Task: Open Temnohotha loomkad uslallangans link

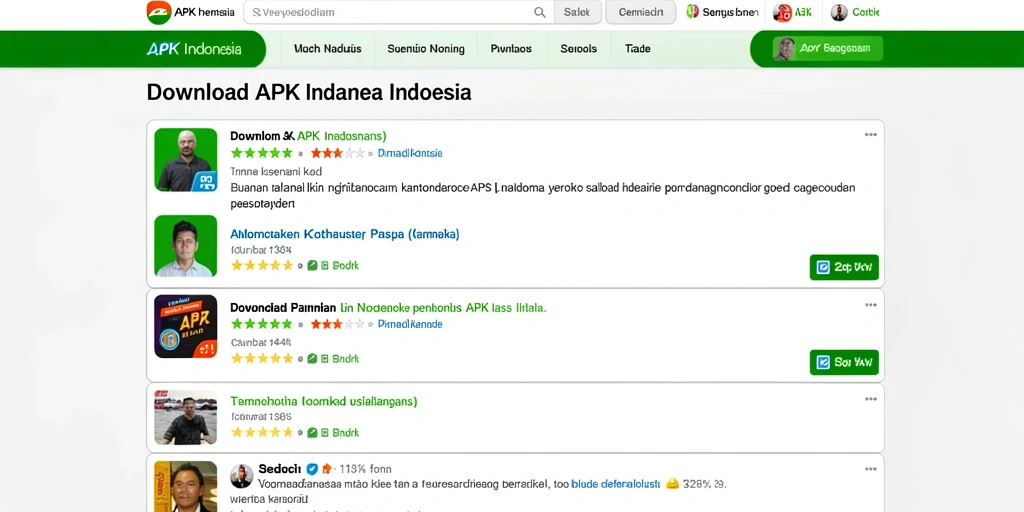Action: tap(324, 401)
